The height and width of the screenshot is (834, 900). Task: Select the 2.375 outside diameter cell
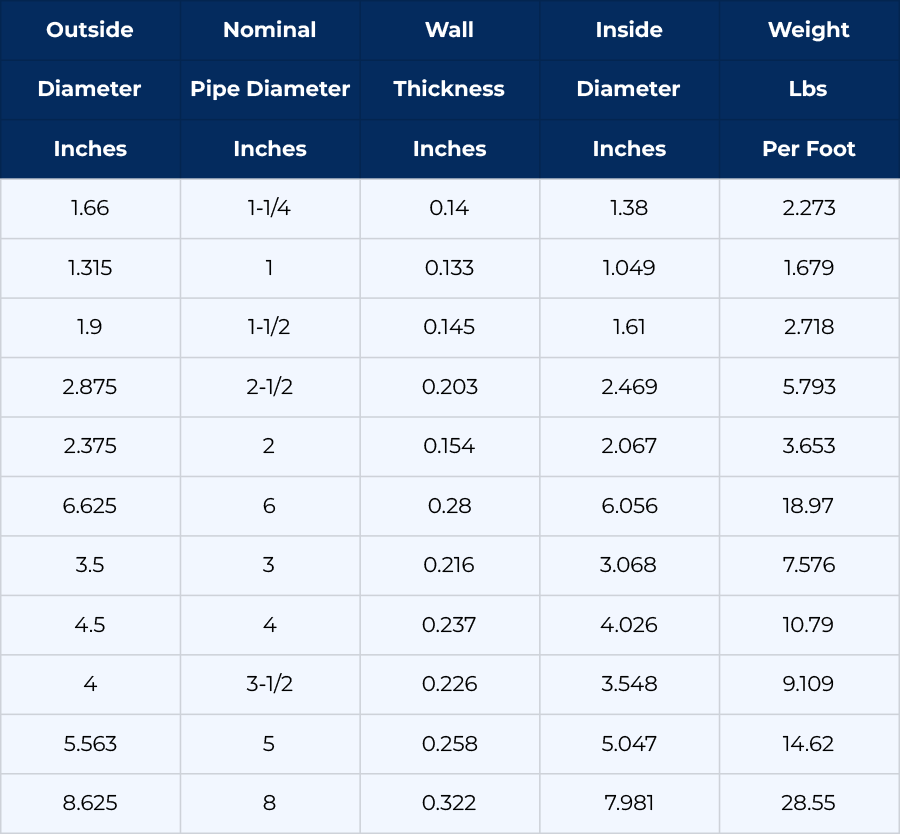point(90,446)
